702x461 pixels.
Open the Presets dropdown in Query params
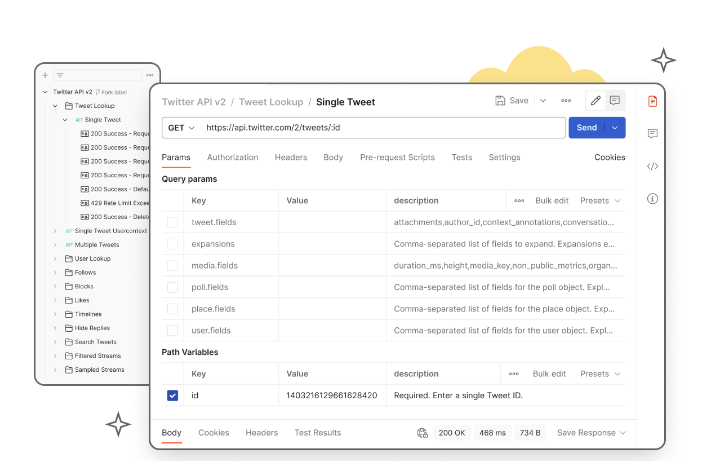pyautogui.click(x=600, y=201)
